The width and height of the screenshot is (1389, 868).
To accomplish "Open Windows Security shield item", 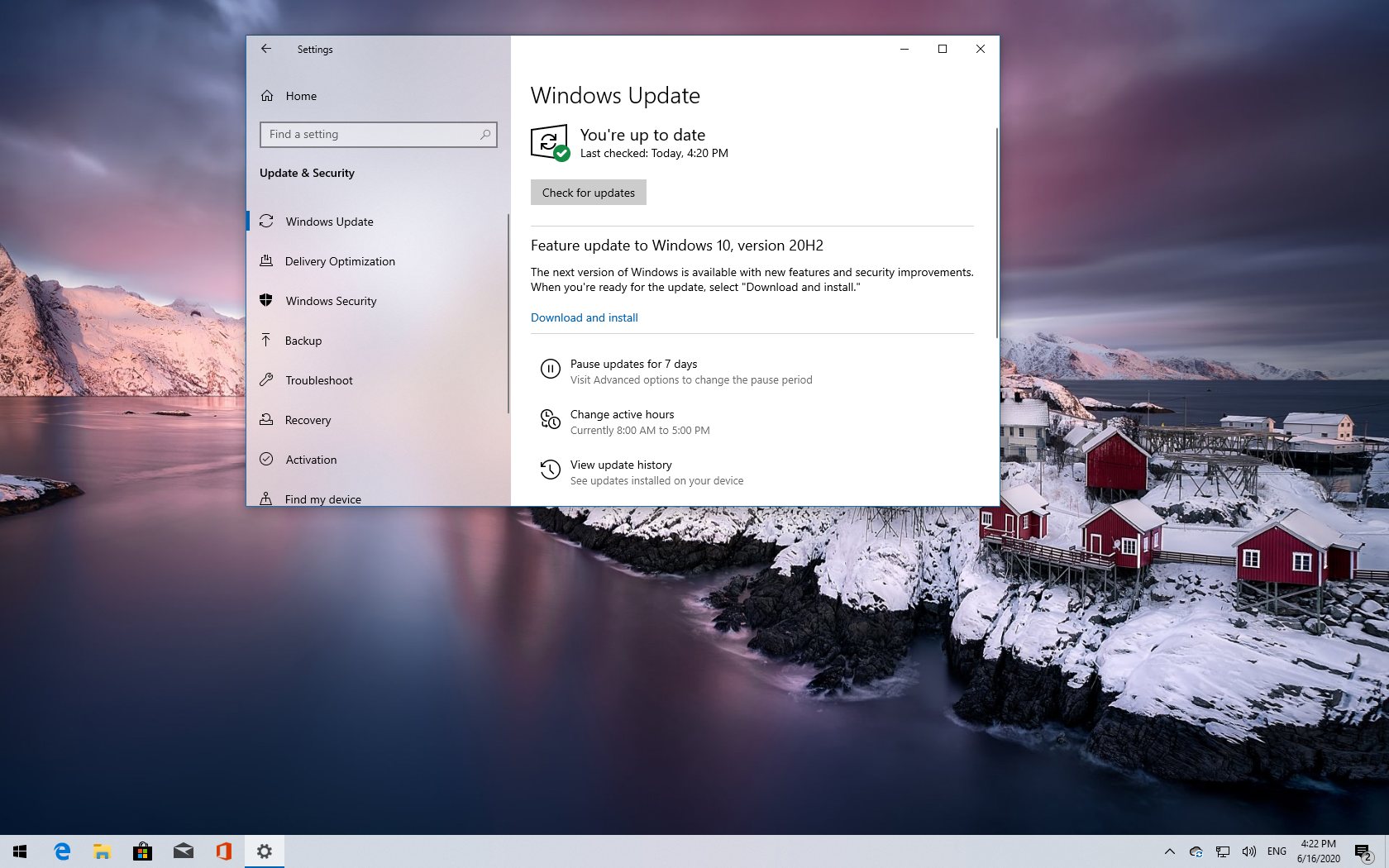I will 330,301.
